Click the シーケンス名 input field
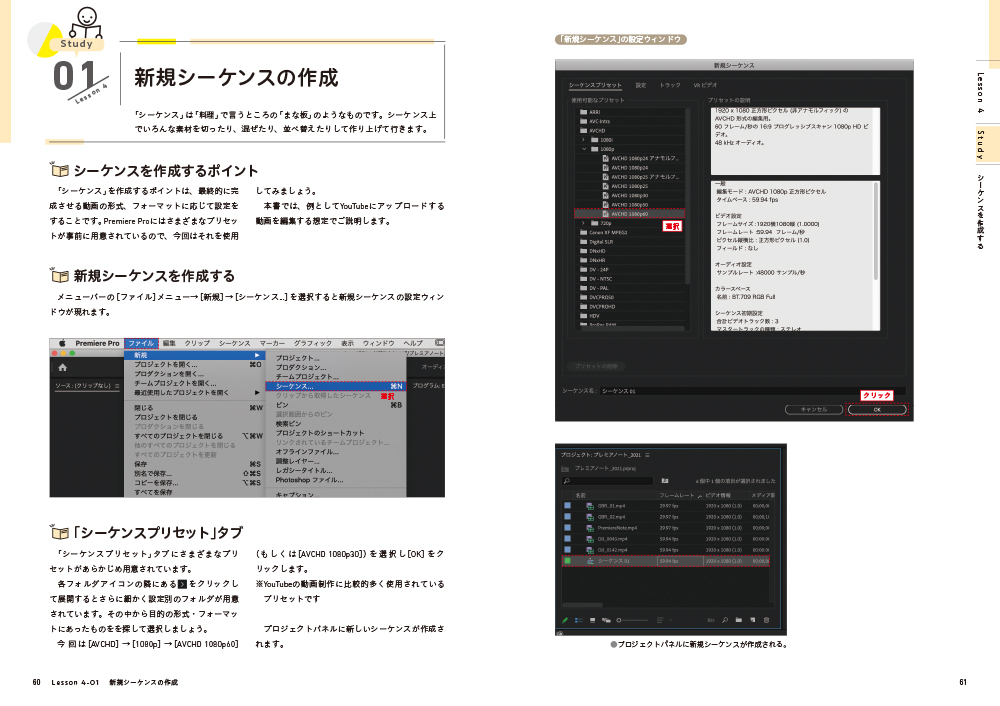 click(701, 388)
